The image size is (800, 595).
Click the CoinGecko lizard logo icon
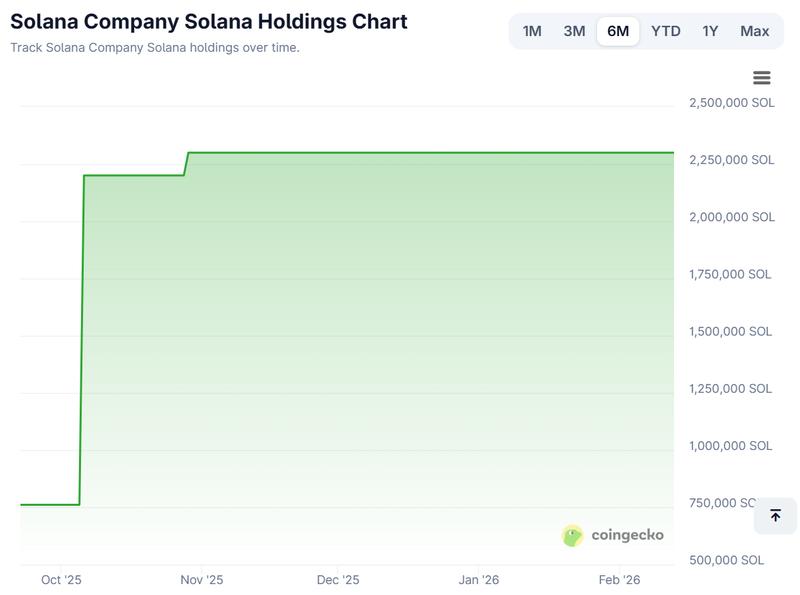click(572, 535)
